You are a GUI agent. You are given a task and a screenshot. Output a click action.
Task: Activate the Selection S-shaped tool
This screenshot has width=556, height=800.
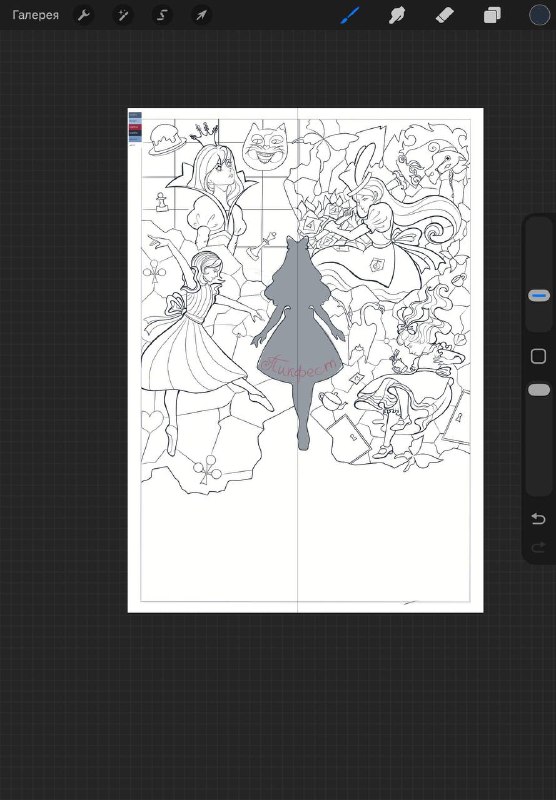pyautogui.click(x=162, y=15)
